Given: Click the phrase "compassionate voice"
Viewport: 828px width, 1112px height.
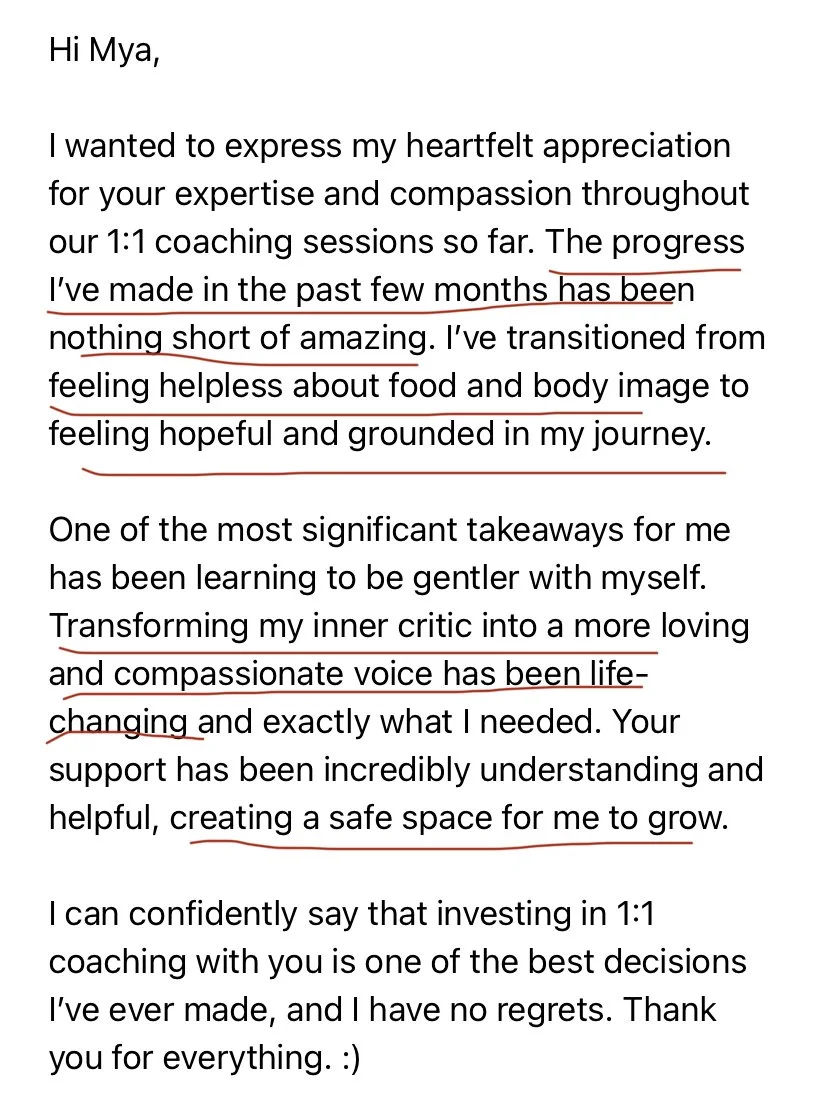Looking at the screenshot, I should point(273,674).
